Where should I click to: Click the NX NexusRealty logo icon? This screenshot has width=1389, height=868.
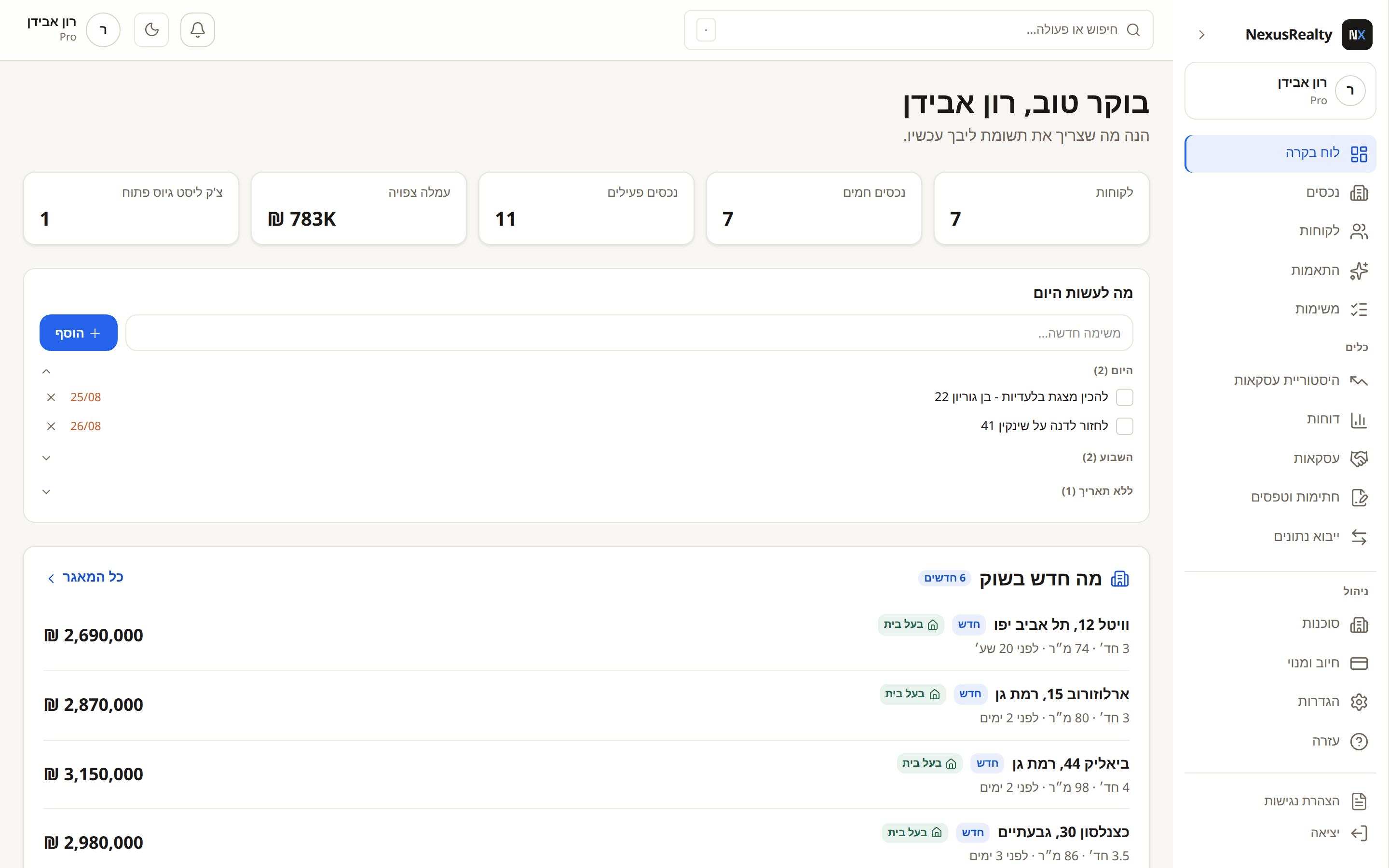click(1357, 34)
